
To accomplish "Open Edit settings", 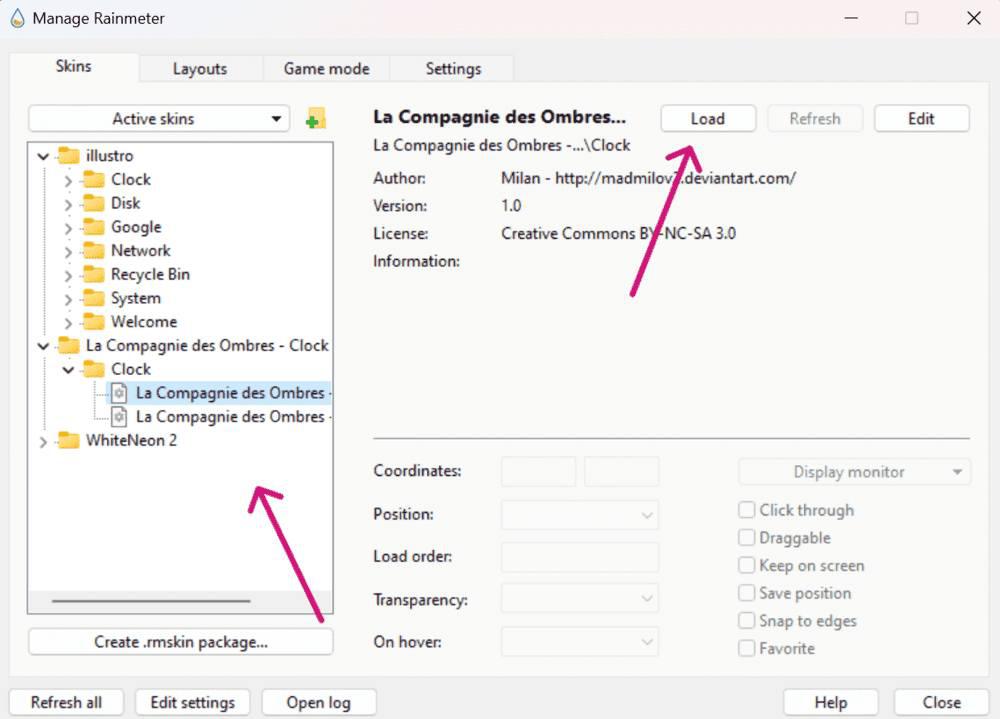I will 193,702.
